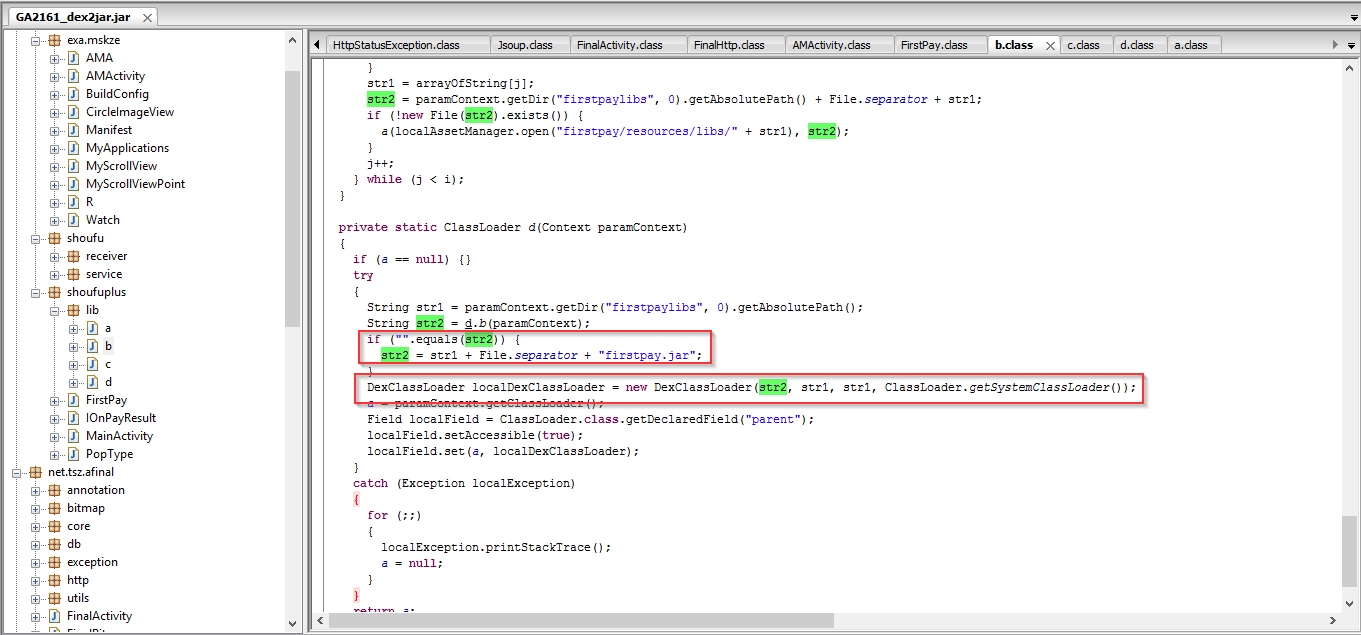1361x635 pixels.
Task: Click the receiver package icon
Action: [x=73, y=256]
